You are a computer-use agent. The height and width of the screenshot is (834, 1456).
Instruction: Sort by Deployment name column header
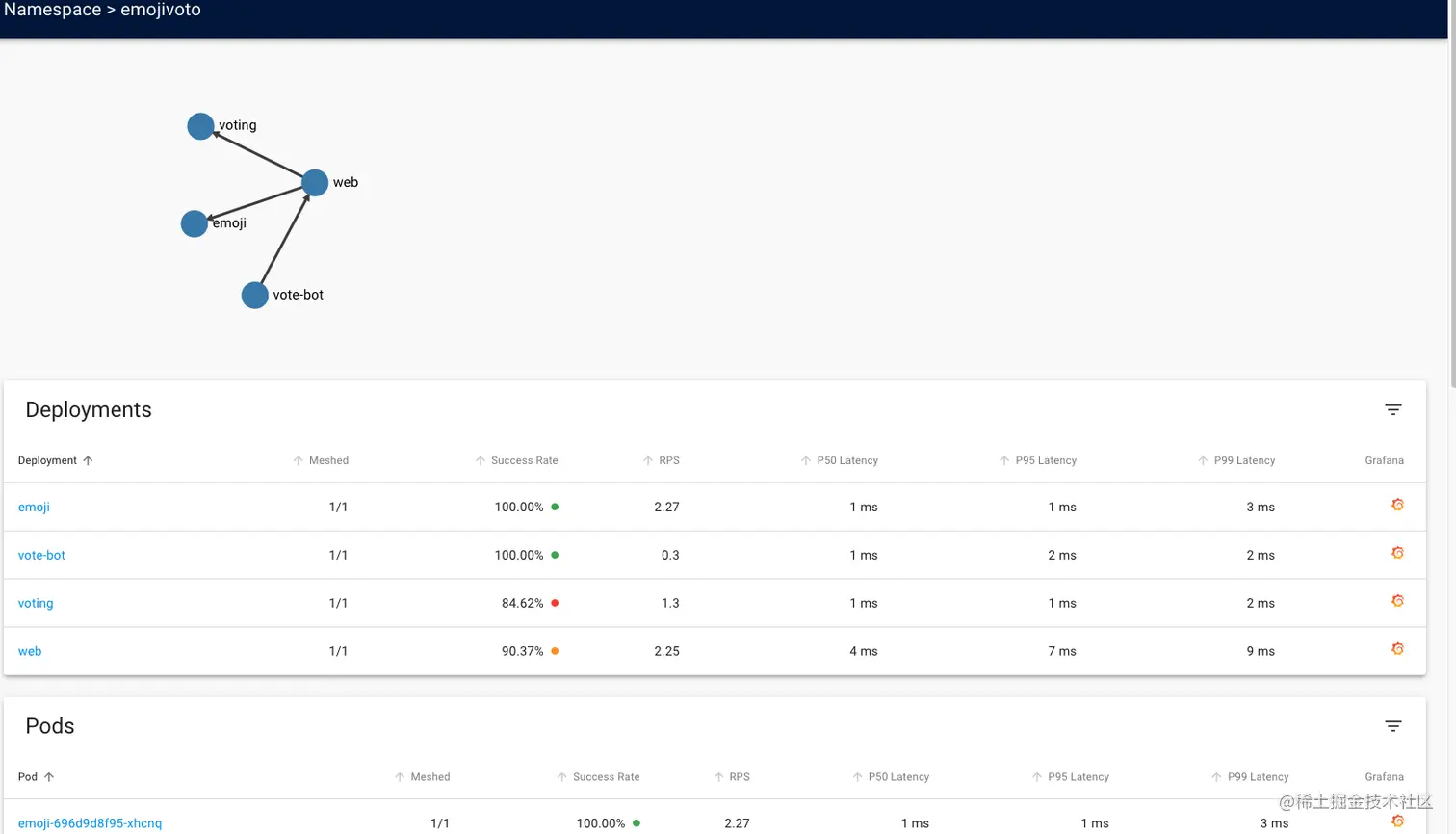click(56, 460)
